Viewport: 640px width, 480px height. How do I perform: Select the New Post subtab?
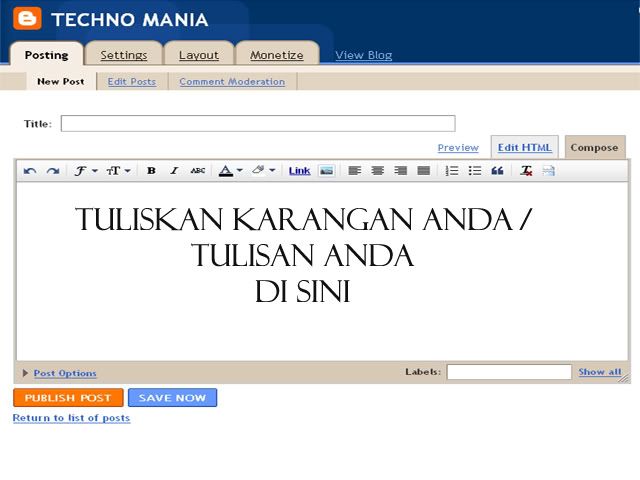[x=61, y=81]
